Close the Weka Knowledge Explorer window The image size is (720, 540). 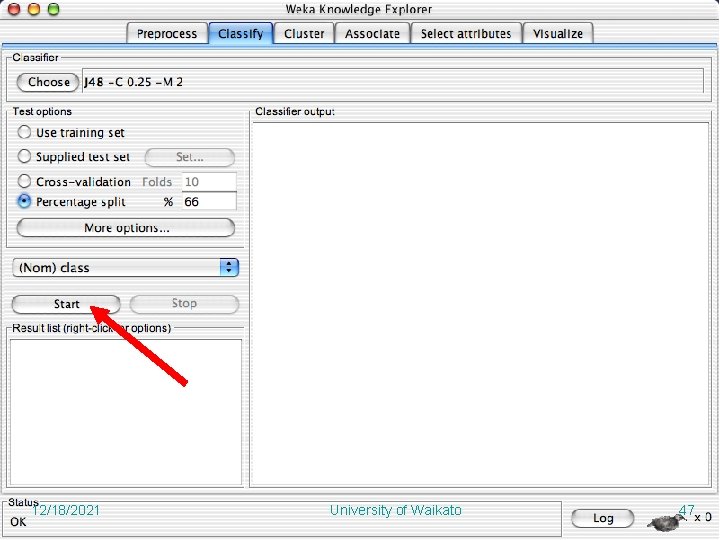14,9
